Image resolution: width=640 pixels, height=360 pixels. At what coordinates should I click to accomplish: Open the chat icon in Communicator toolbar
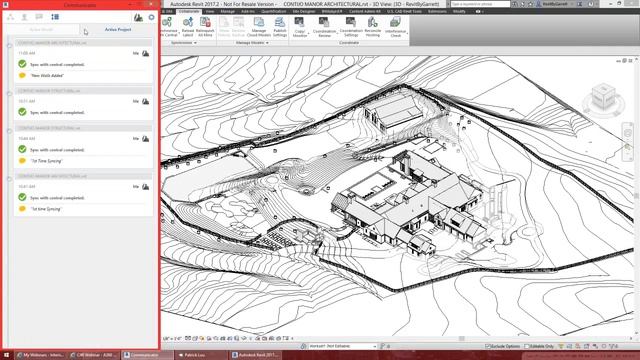tap(39, 17)
